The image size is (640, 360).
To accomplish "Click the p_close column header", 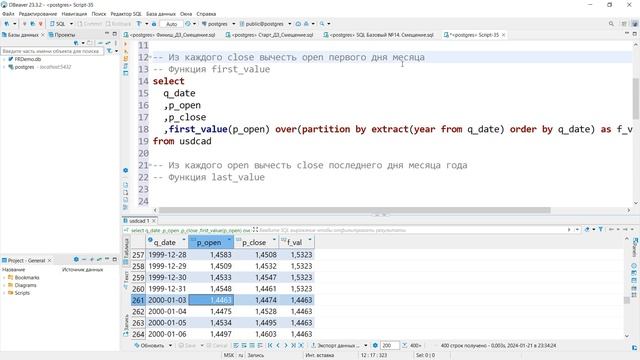I will pos(256,242).
